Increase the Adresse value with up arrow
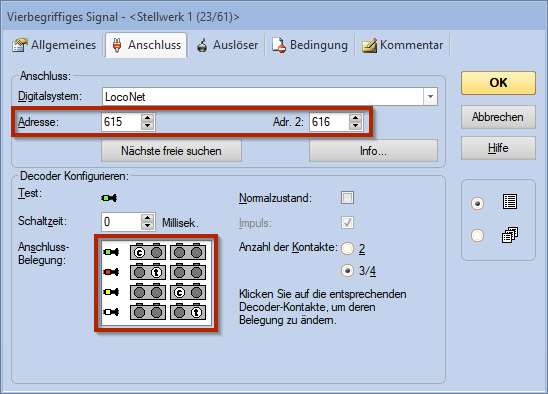Viewport: 548px width, 394px height. (x=148, y=118)
